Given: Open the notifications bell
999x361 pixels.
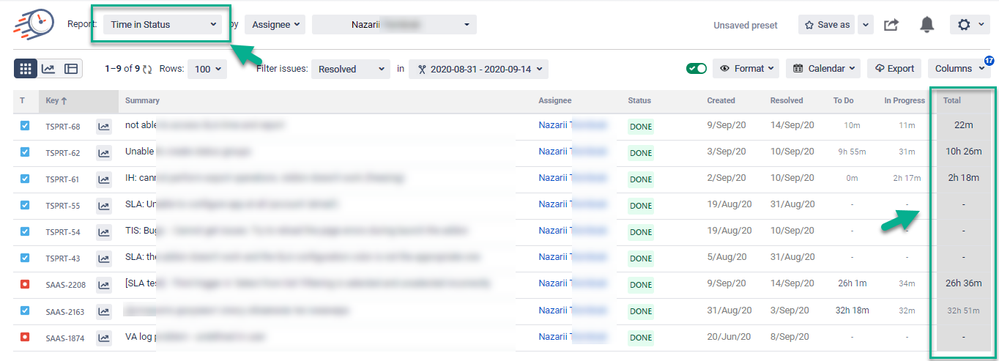Looking at the screenshot, I should click(927, 25).
